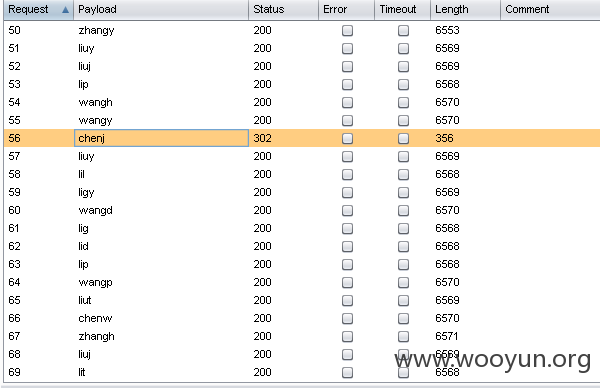Toggle Error checkbox for wangd row
Image resolution: width=600 pixels, height=388 pixels.
[x=347, y=210]
